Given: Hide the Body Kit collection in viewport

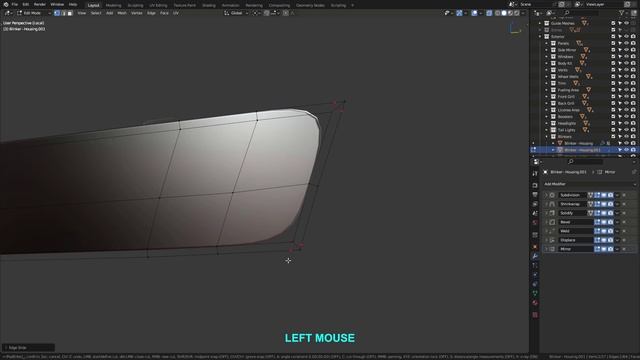Looking at the screenshot, I should point(627,63).
